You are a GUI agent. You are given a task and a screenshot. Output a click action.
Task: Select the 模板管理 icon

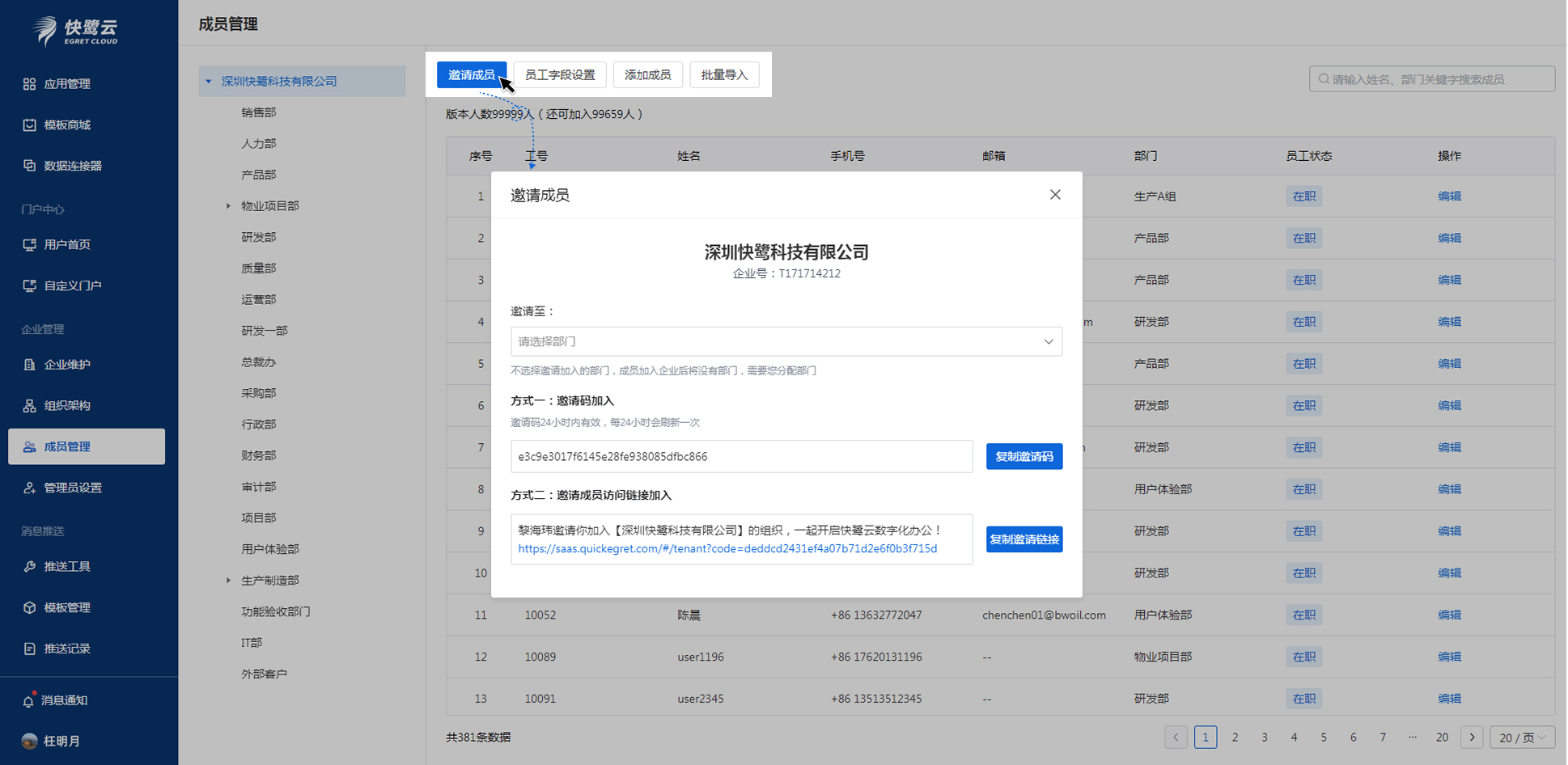point(28,607)
